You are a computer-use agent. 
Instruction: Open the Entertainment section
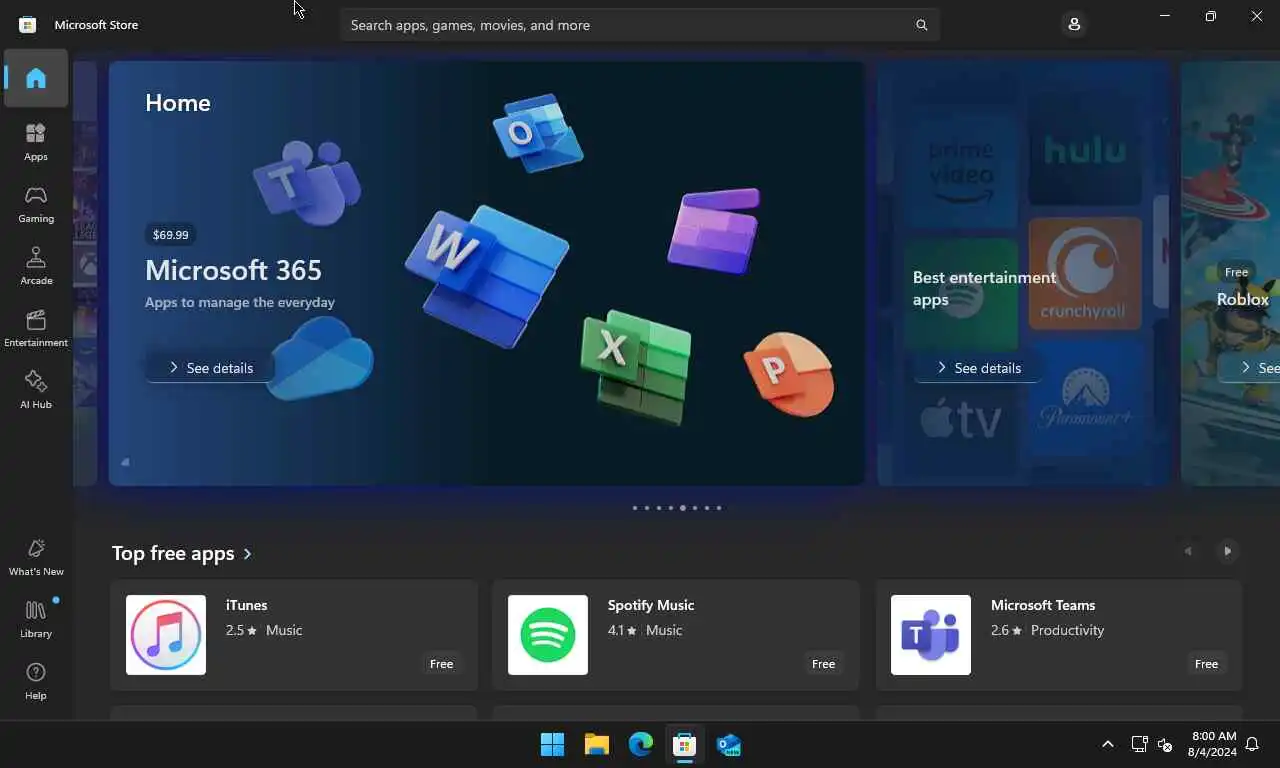pos(36,328)
